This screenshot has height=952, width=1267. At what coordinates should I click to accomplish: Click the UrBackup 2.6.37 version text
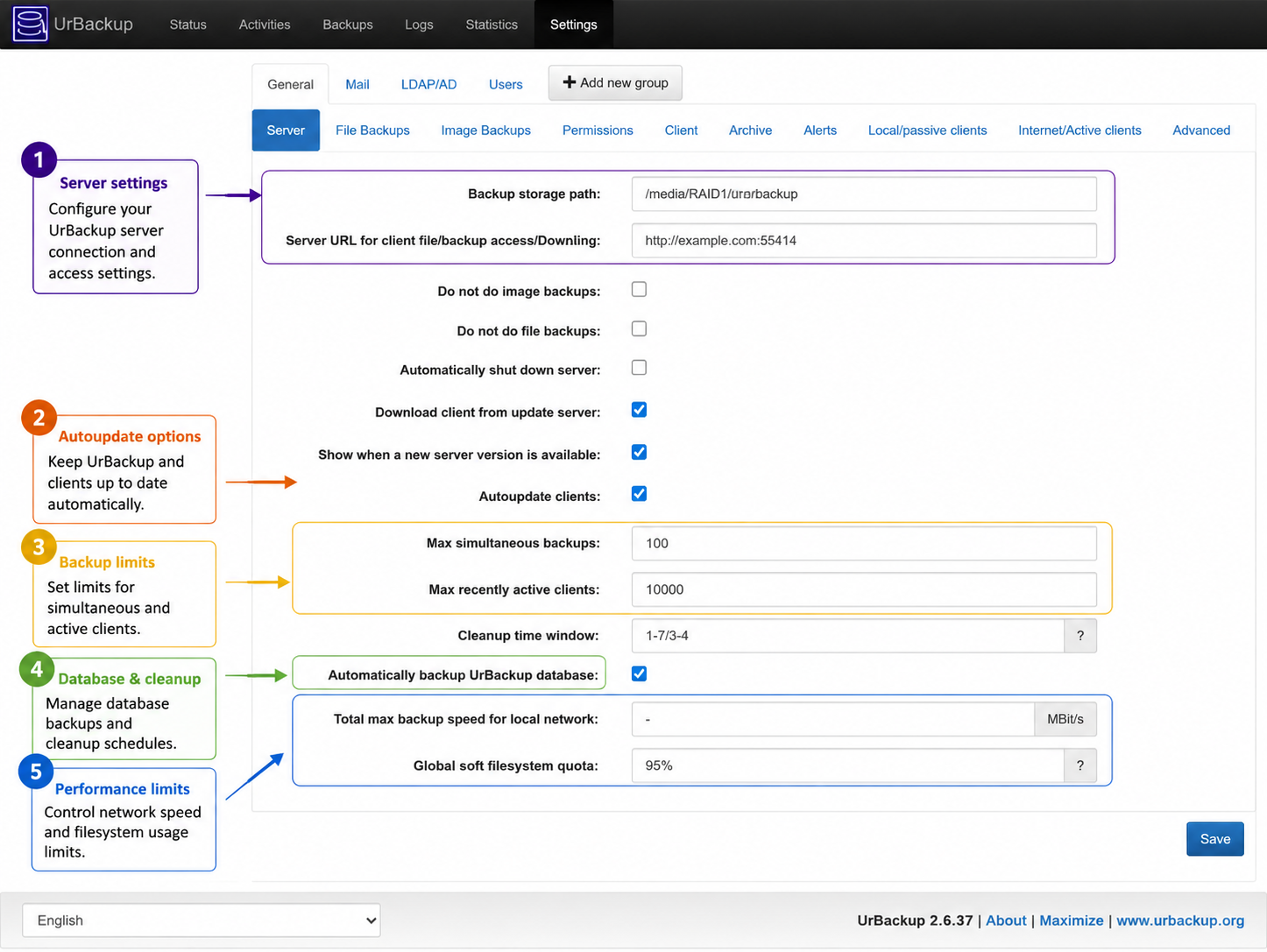(915, 920)
